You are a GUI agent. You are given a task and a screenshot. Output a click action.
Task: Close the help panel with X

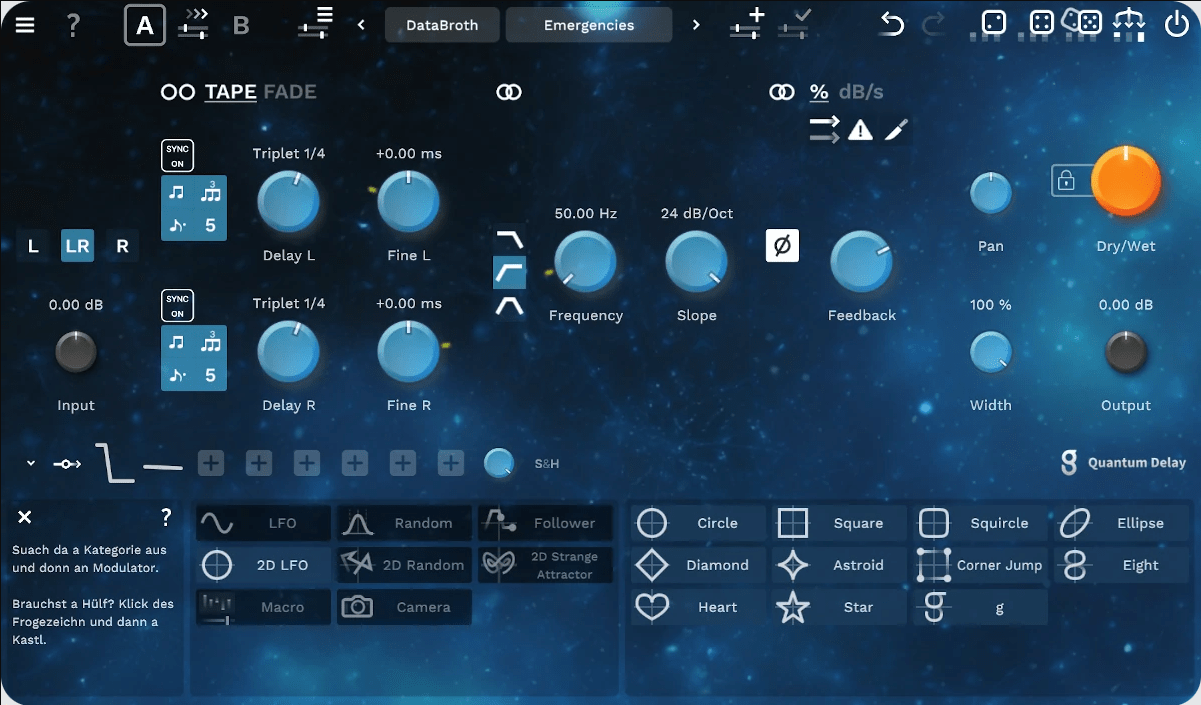point(25,517)
